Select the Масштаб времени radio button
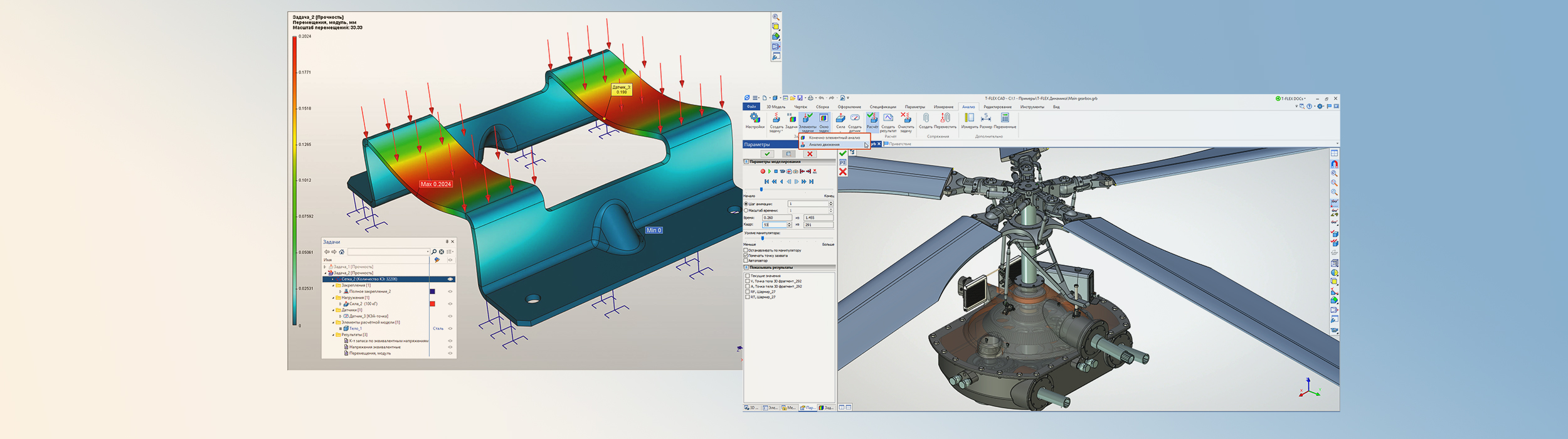The height and width of the screenshot is (439, 1568). 746,211
